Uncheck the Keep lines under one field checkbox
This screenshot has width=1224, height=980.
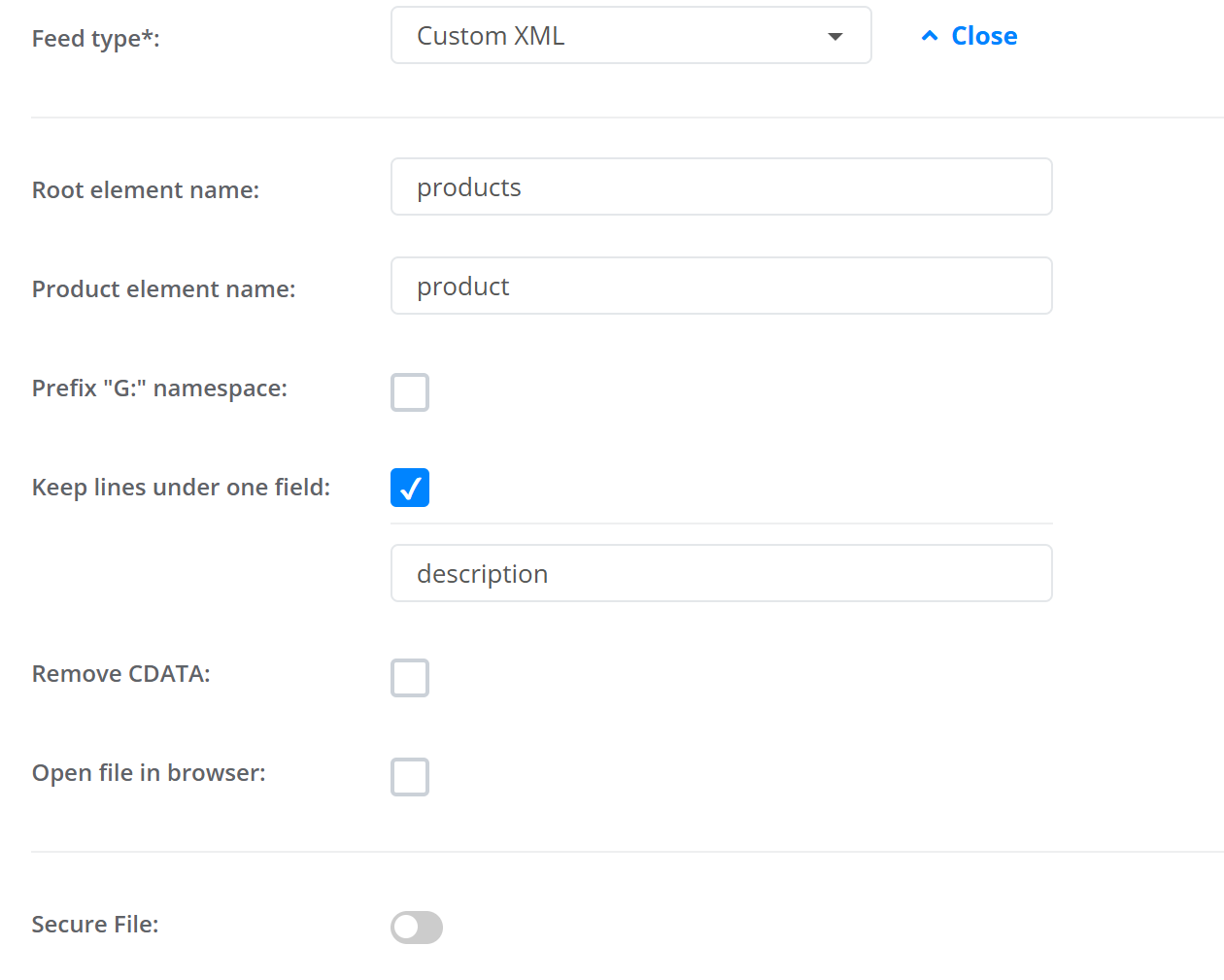(x=410, y=488)
